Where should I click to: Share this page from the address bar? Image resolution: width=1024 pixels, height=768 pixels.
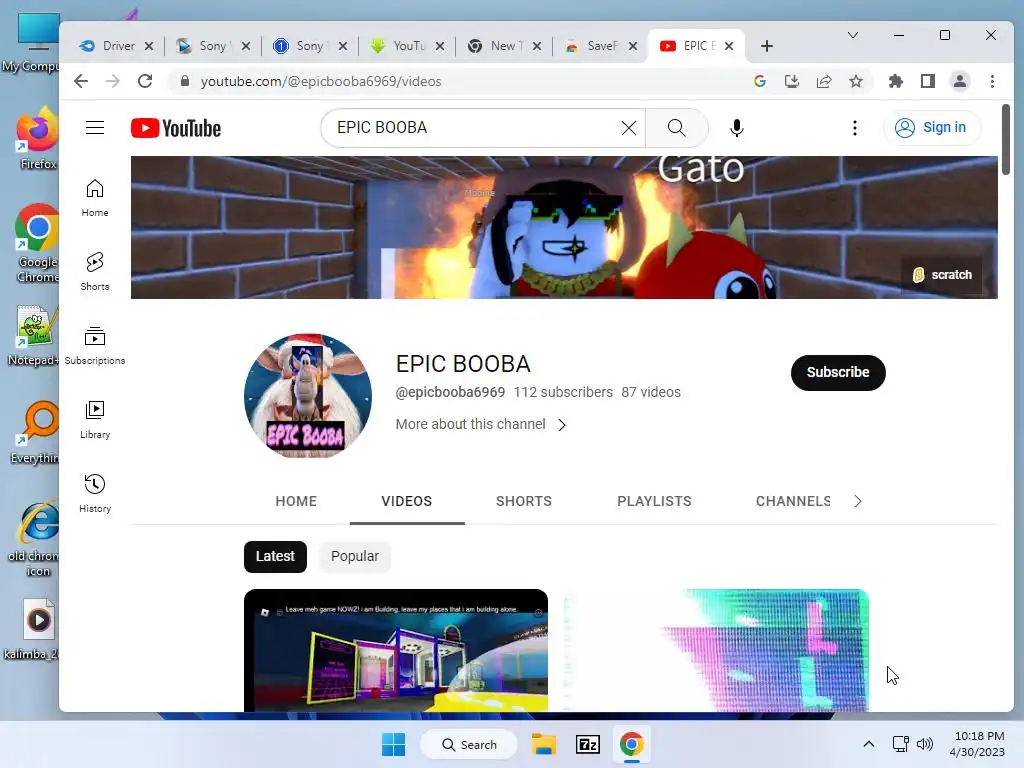pos(824,81)
